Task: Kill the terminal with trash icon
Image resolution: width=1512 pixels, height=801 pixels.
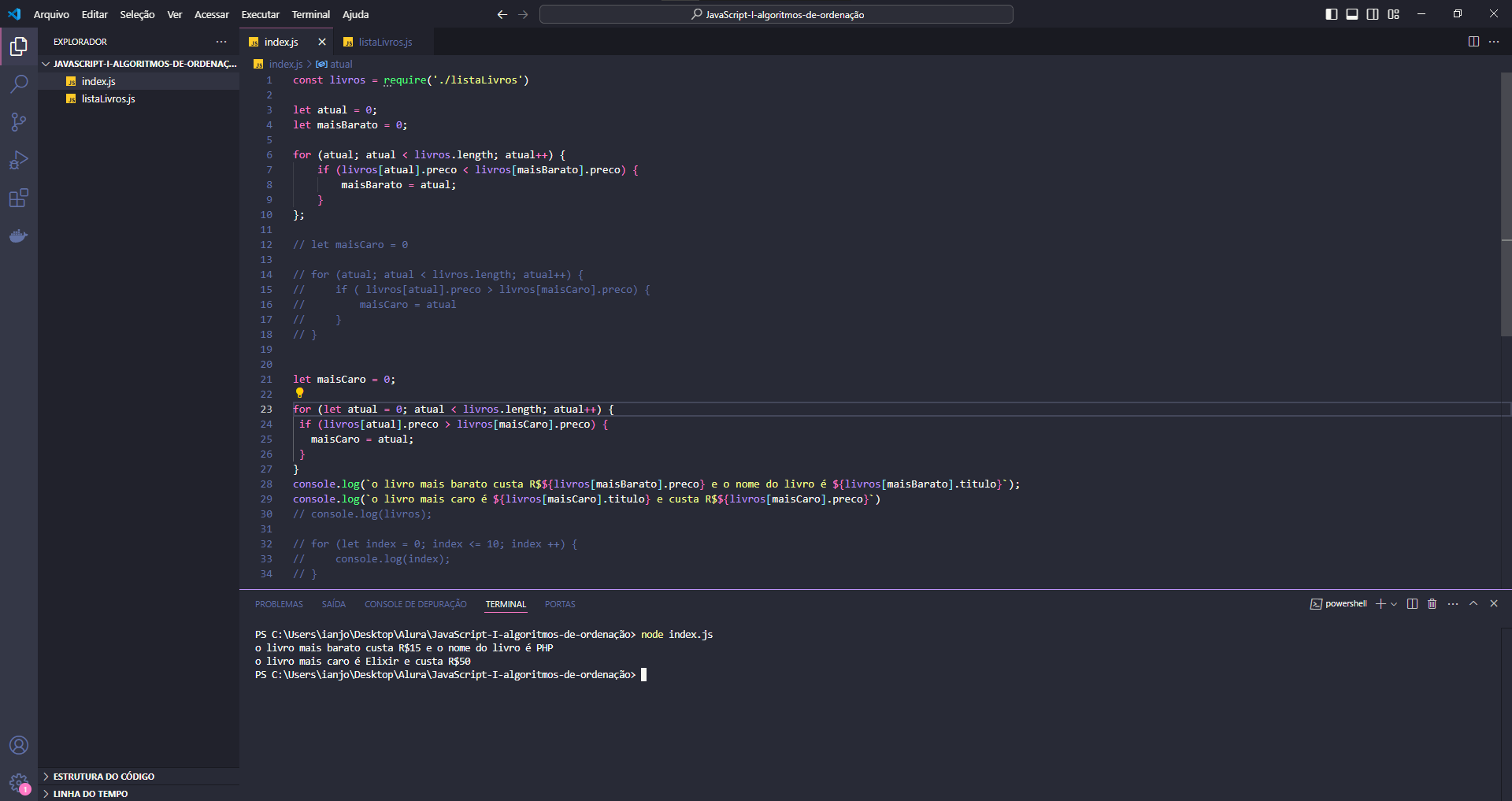Action: pos(1432,604)
